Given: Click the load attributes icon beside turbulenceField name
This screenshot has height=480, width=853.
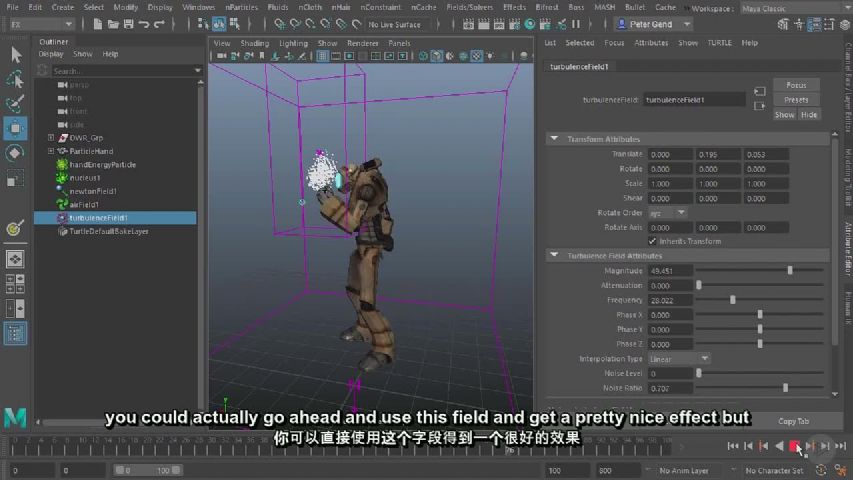Looking at the screenshot, I should [x=759, y=91].
